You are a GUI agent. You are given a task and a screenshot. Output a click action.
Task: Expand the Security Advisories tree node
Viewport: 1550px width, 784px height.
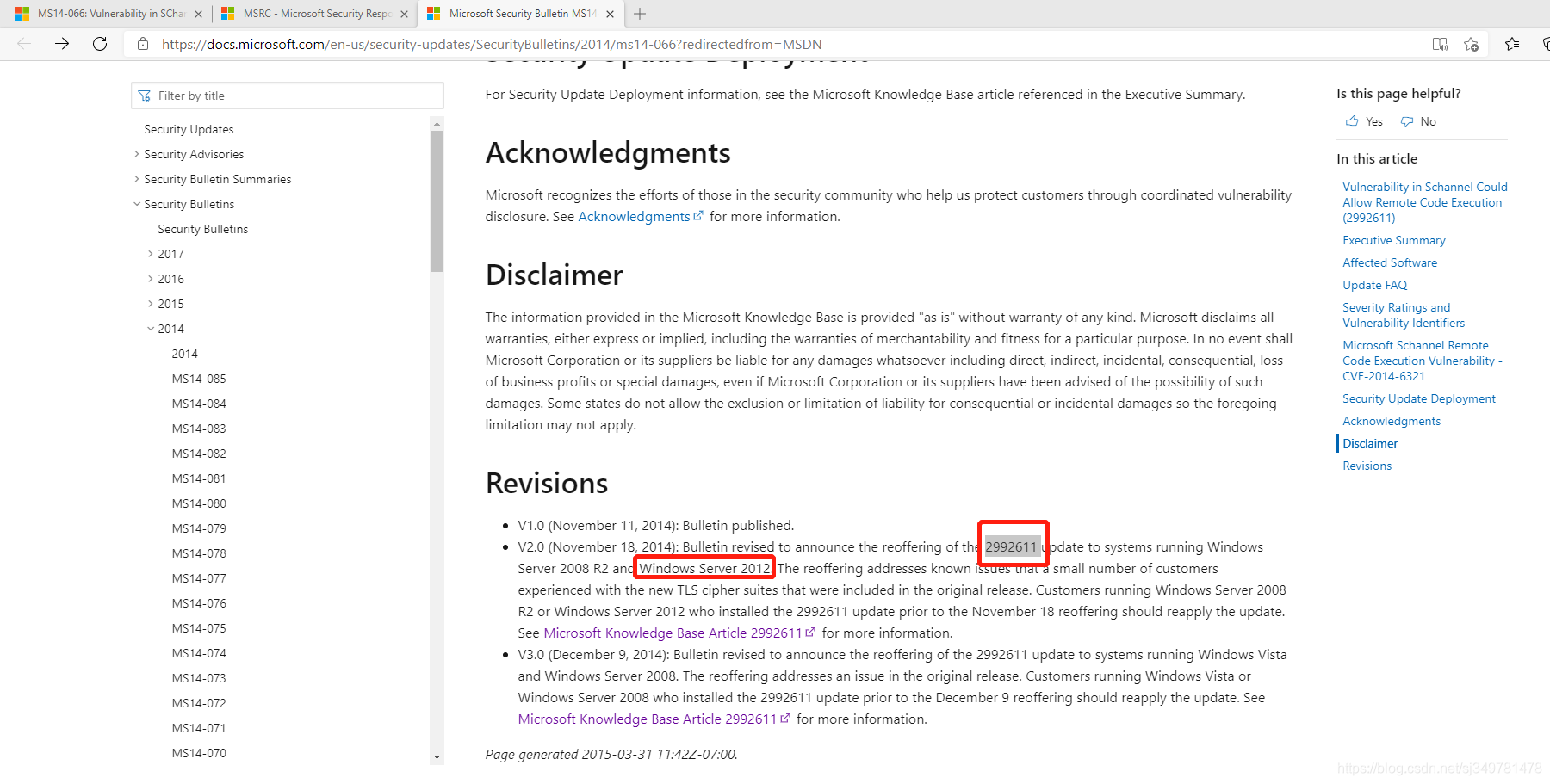coord(137,154)
